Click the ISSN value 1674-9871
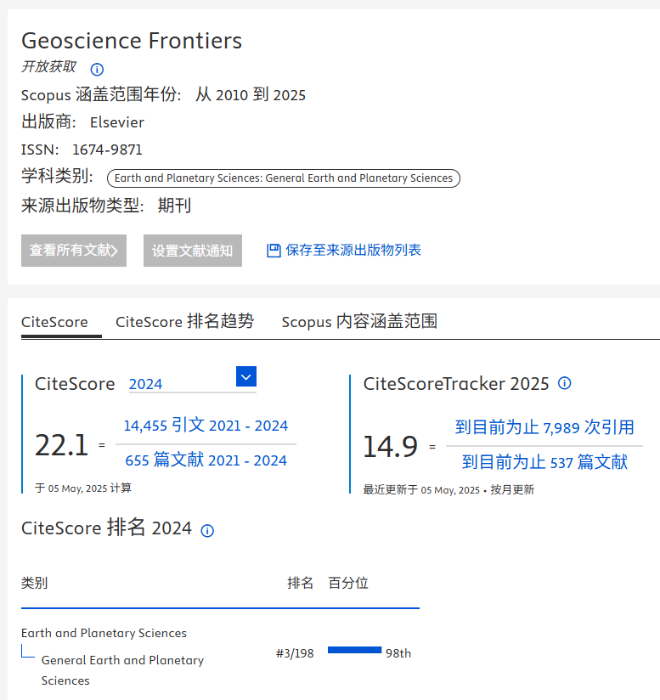The image size is (660, 700). 107,150
